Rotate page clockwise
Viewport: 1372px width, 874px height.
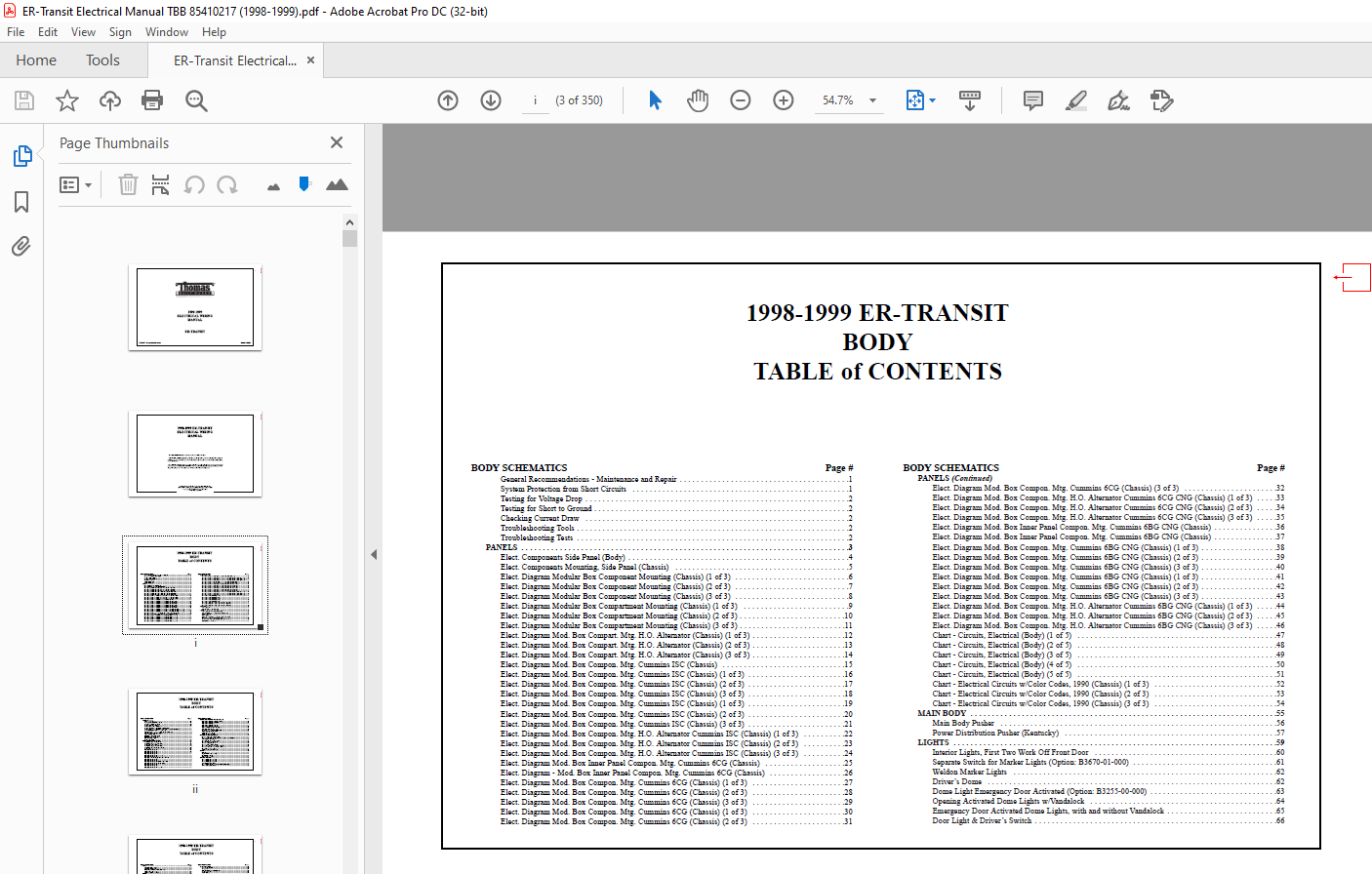(227, 184)
